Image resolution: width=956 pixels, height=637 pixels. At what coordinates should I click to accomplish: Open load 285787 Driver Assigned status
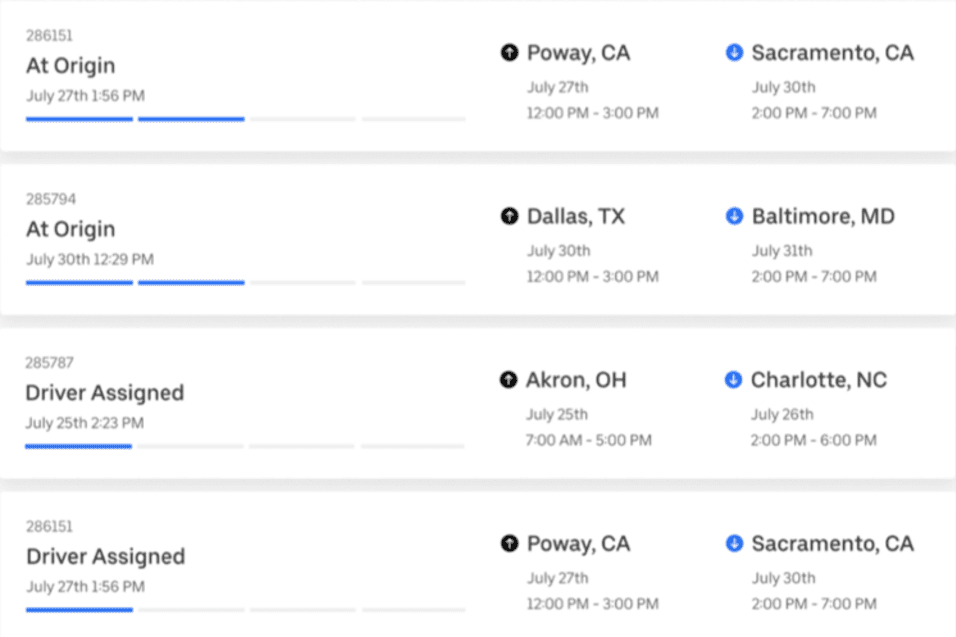(x=105, y=393)
